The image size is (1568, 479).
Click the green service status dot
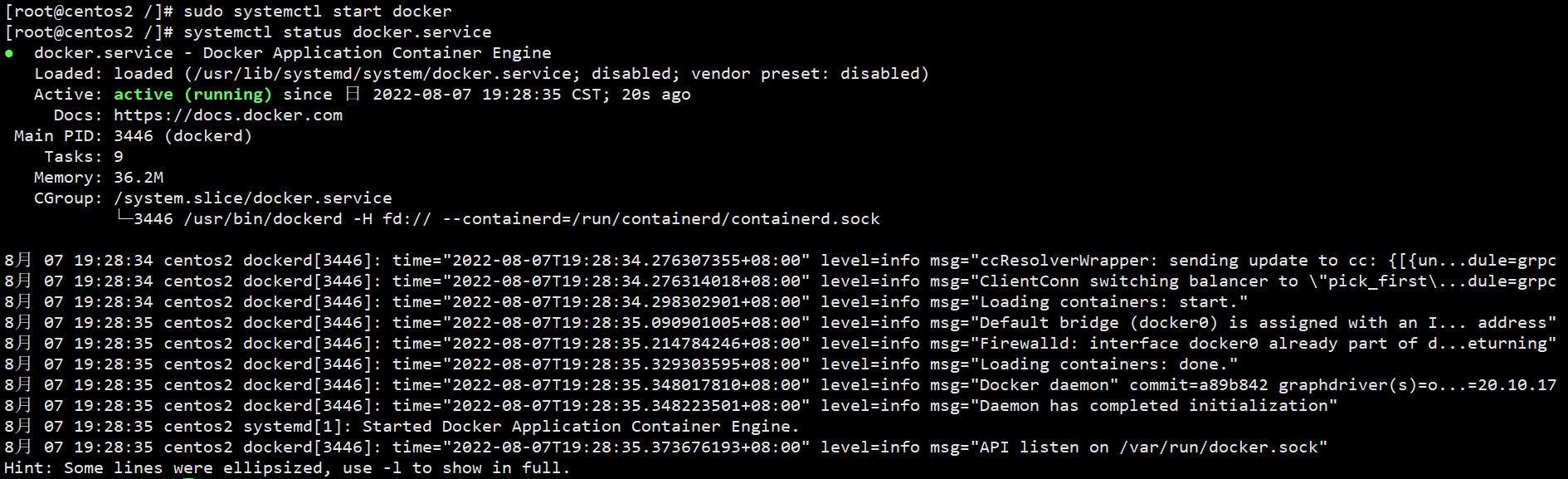pos(9,54)
